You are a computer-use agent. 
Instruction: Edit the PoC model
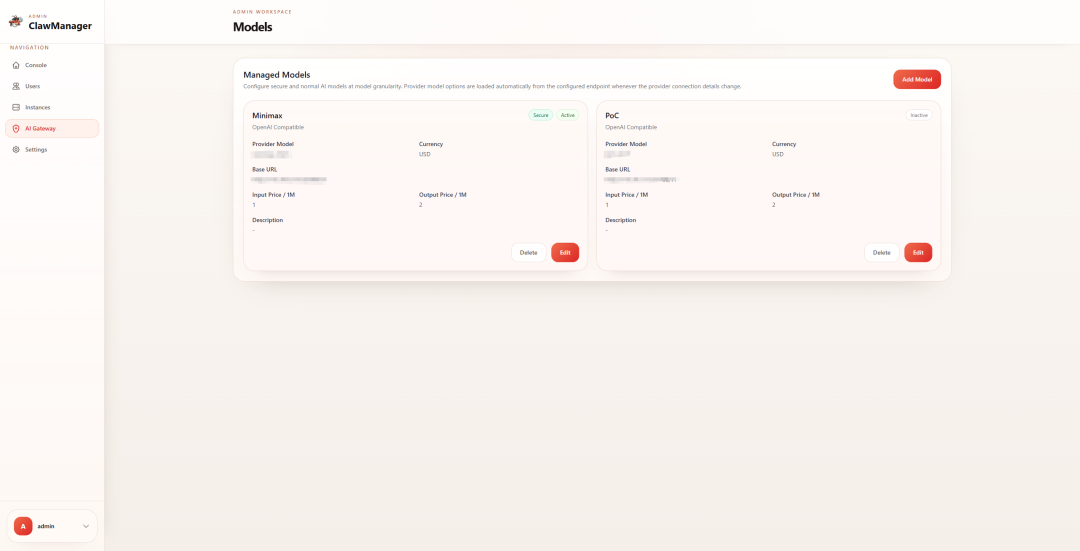918,252
